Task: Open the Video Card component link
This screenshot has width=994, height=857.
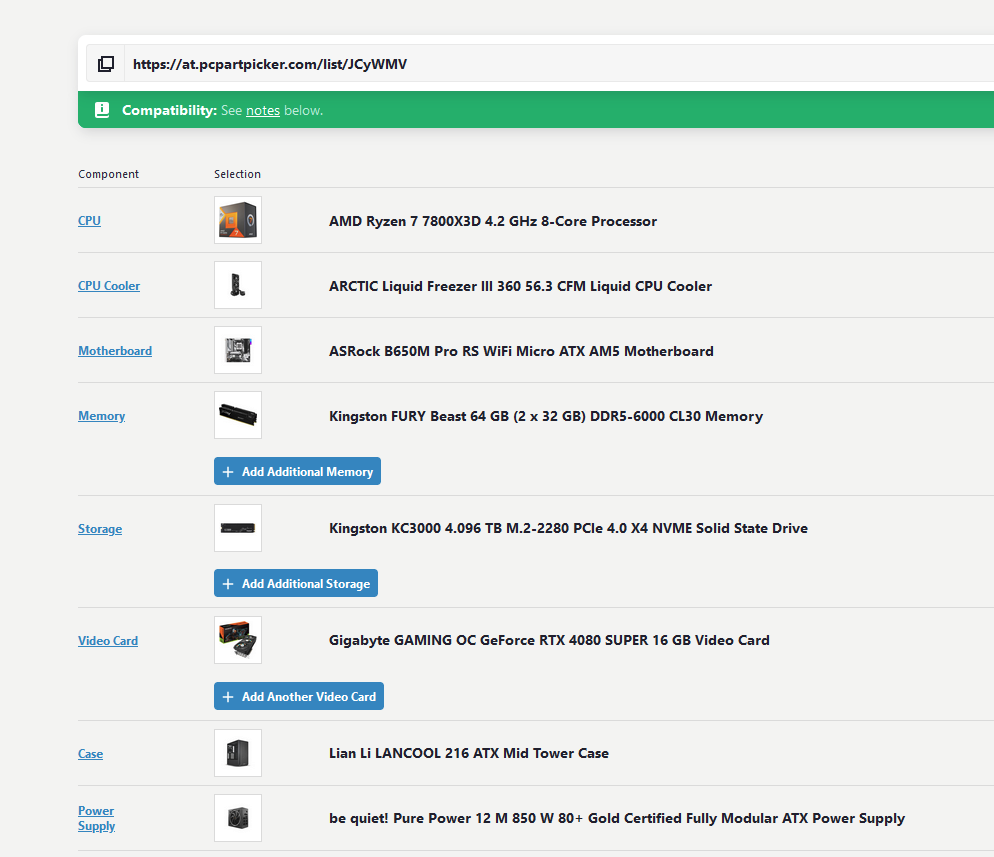Action: 108,641
